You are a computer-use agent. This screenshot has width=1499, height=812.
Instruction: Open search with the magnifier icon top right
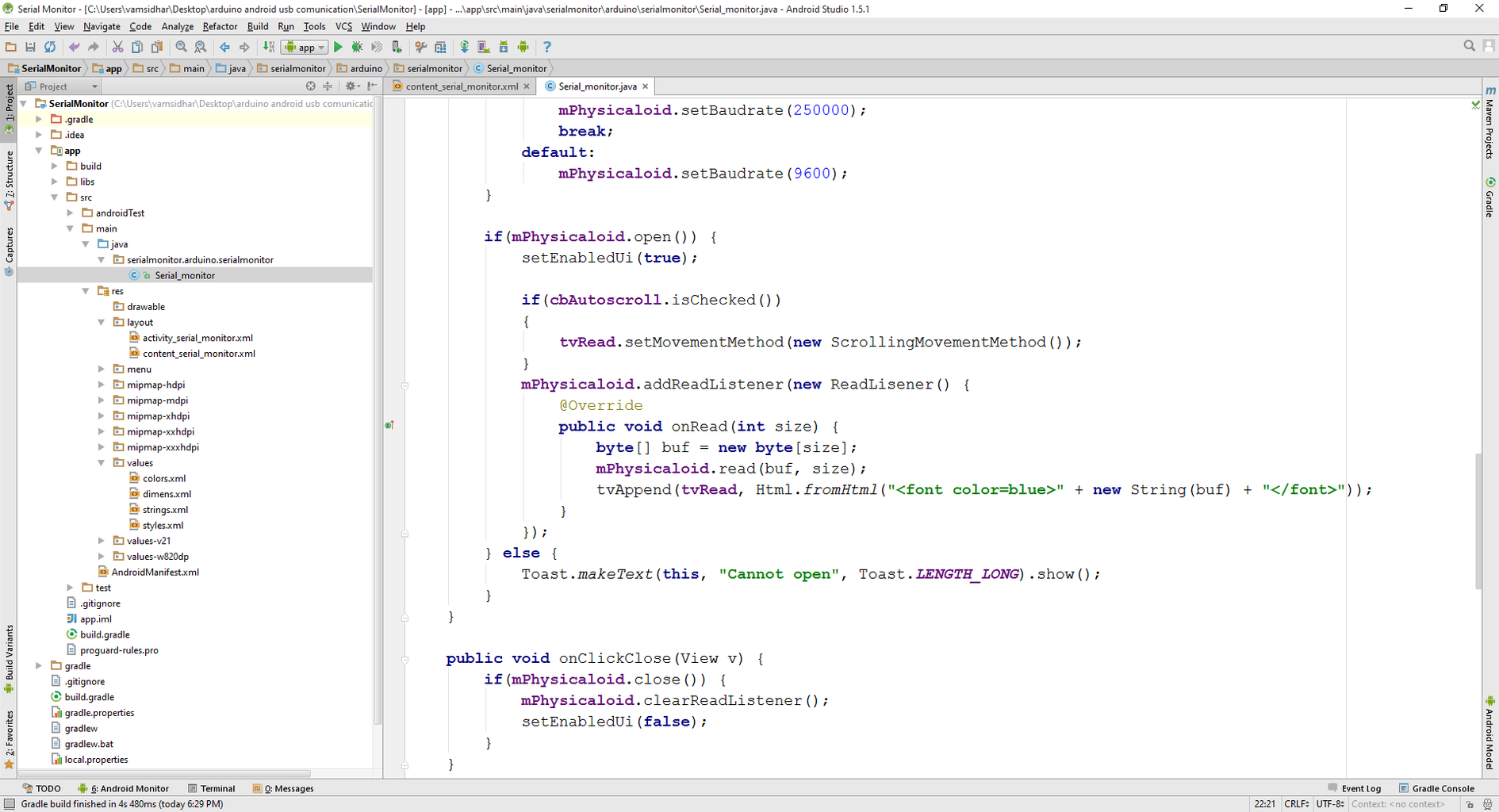(x=1469, y=45)
